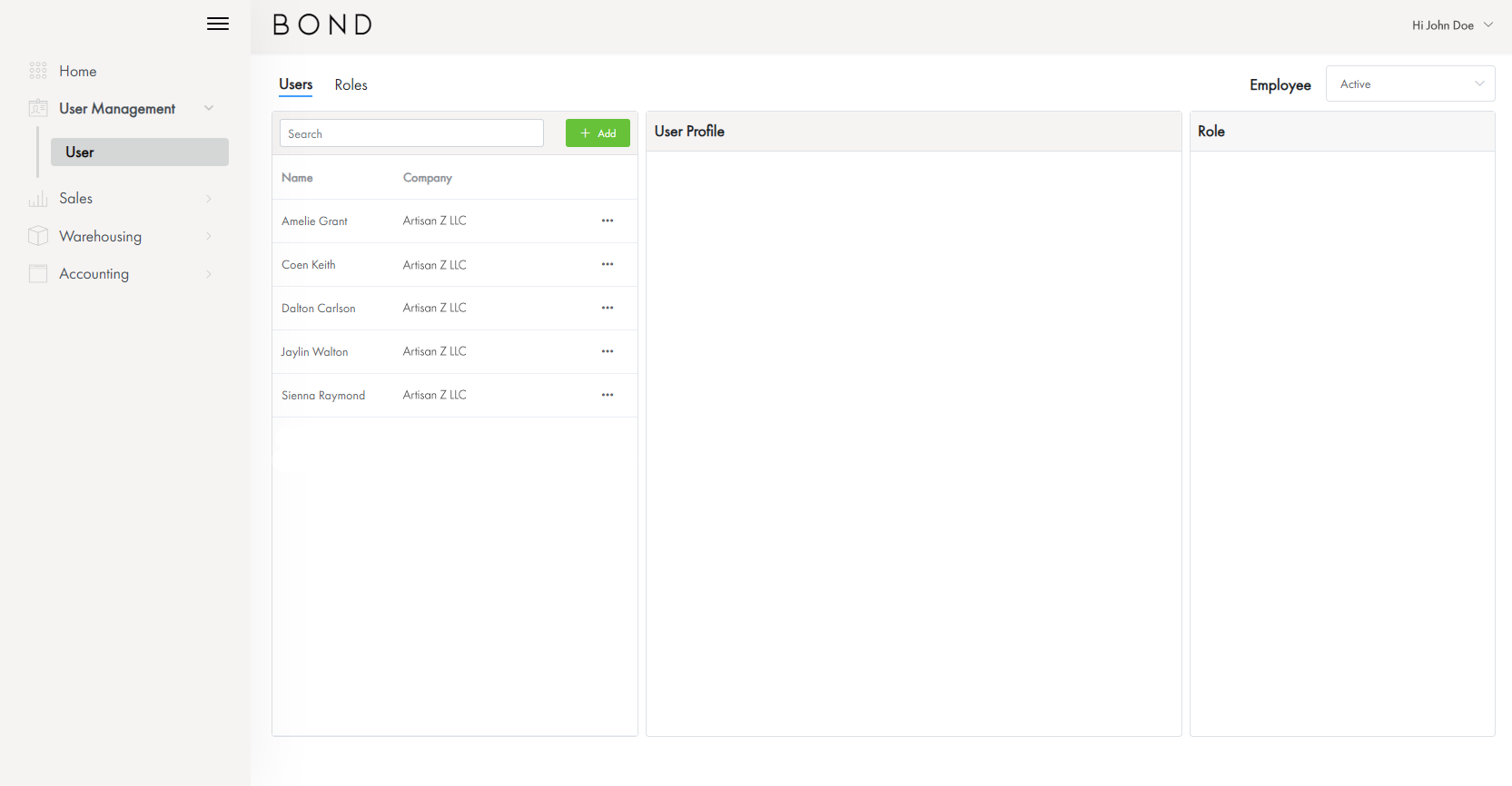The width and height of the screenshot is (1512, 786).
Task: Click the Home grid icon in sidebar
Action: click(38, 71)
